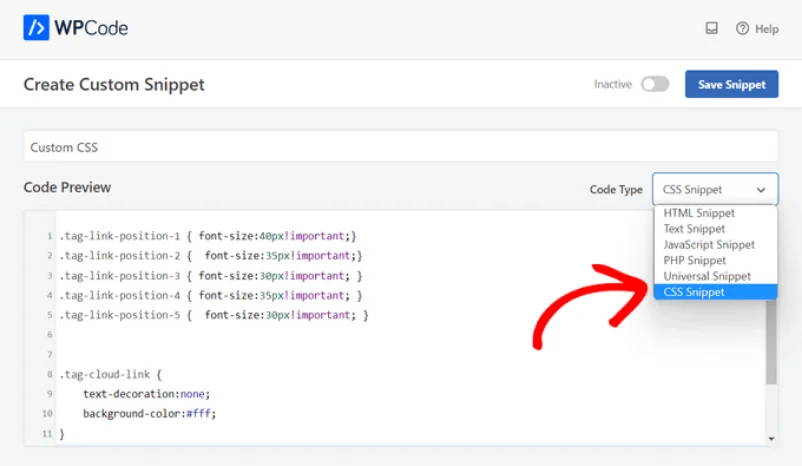Click line number 11 in the gutter
802x466 pixels.
tap(47, 434)
